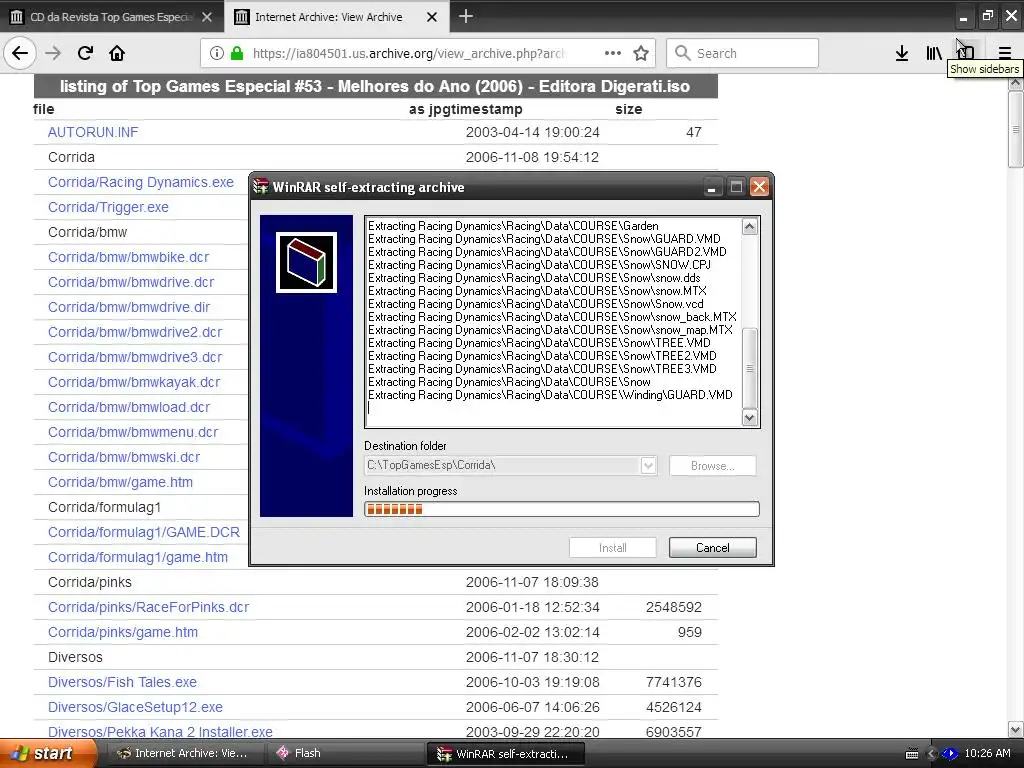
Task: Show site information icon in address bar
Action: click(217, 53)
